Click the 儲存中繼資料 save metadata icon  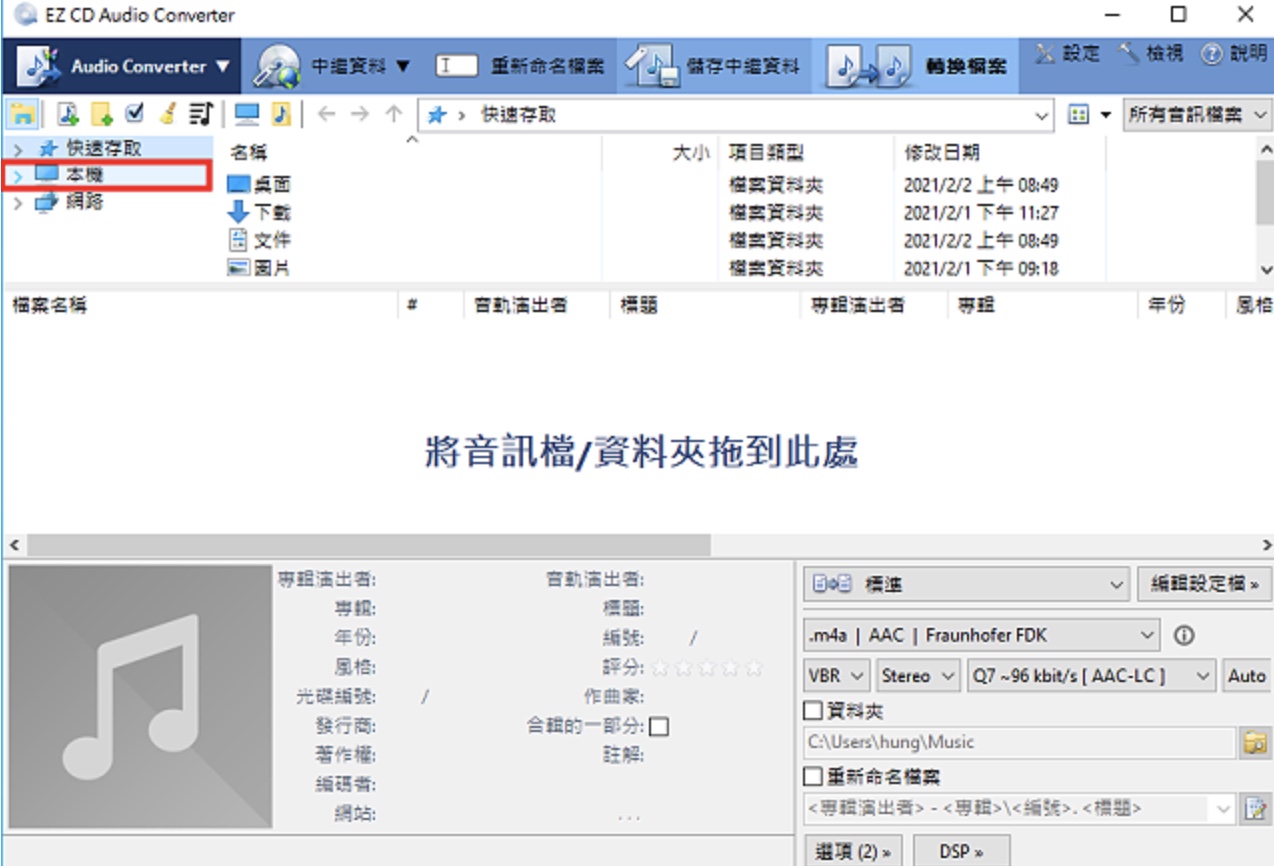[652, 67]
